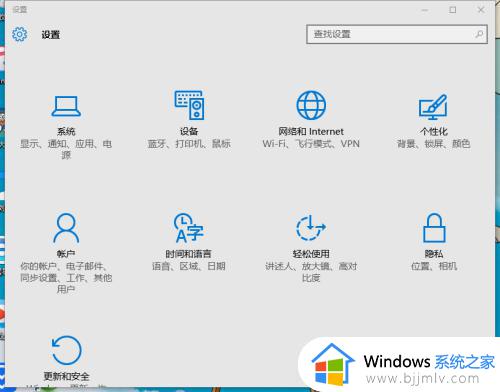Open the Update and Security (更新和安全) icon
Image resolution: width=500 pixels, height=392 pixels.
coord(66,350)
